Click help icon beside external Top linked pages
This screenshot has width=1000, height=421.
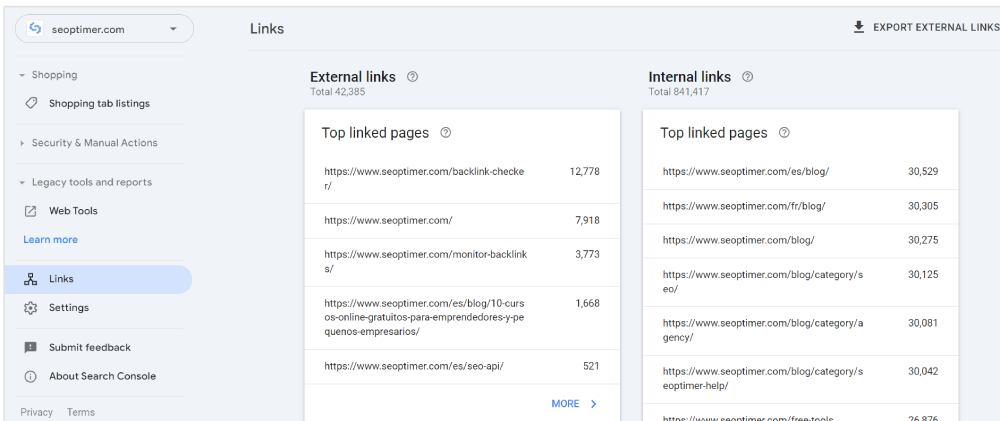click(x=446, y=132)
